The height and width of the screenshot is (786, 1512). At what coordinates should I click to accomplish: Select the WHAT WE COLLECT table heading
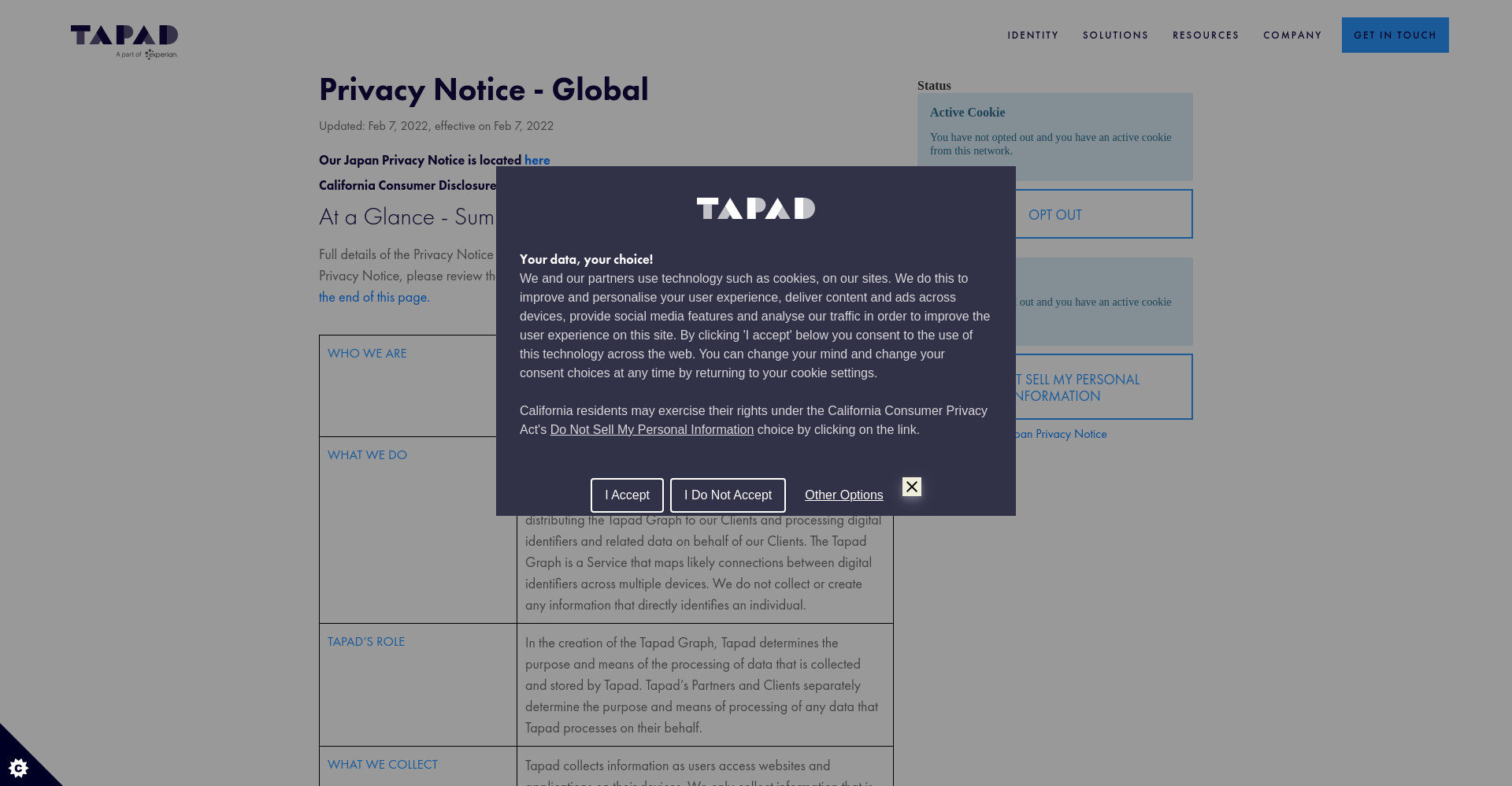(x=383, y=765)
